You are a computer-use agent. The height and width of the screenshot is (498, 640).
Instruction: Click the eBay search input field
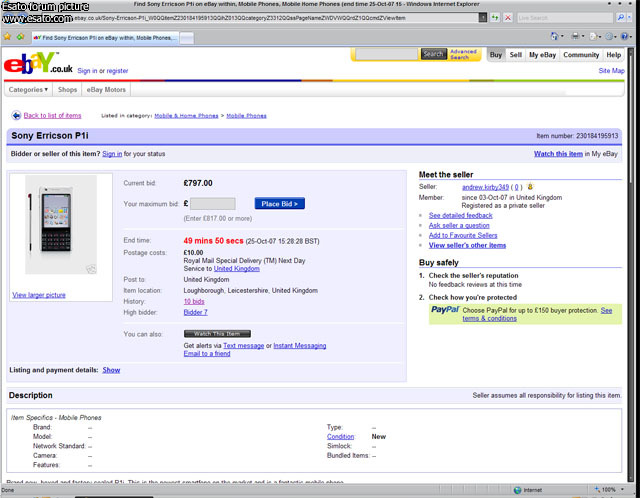tap(387, 54)
